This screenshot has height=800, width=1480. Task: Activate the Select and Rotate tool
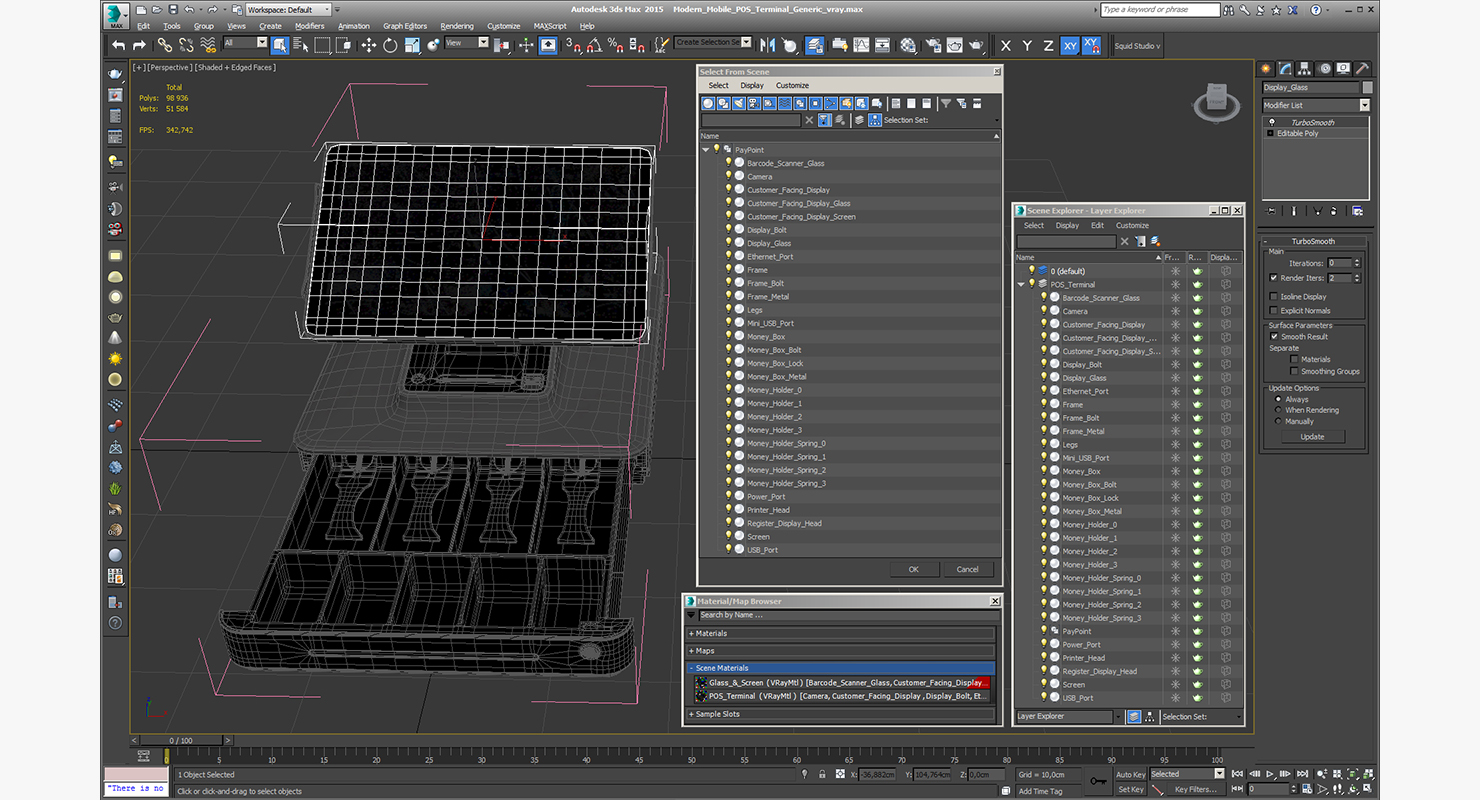pos(390,45)
